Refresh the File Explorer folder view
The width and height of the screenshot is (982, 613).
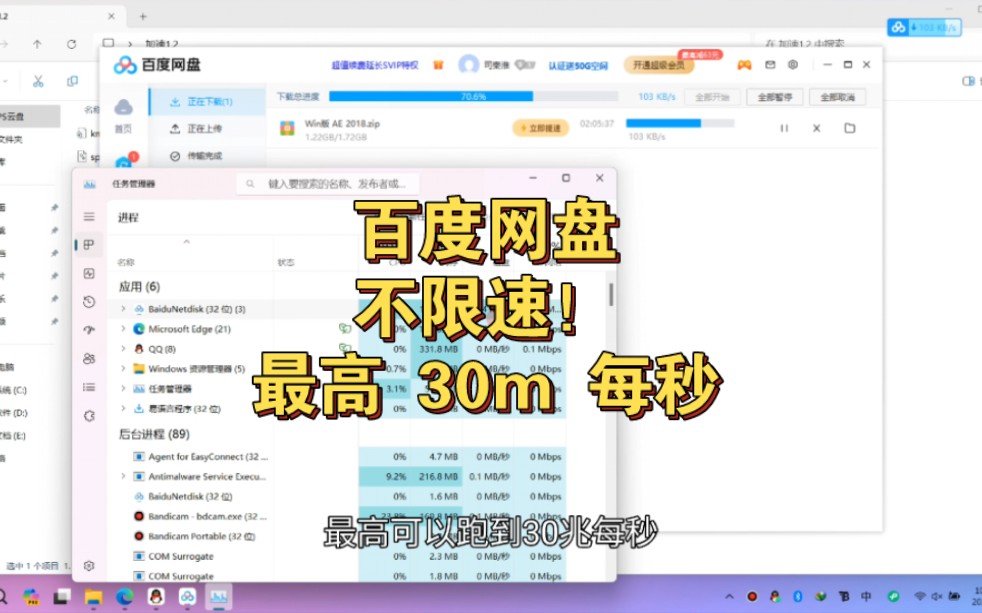click(x=71, y=44)
